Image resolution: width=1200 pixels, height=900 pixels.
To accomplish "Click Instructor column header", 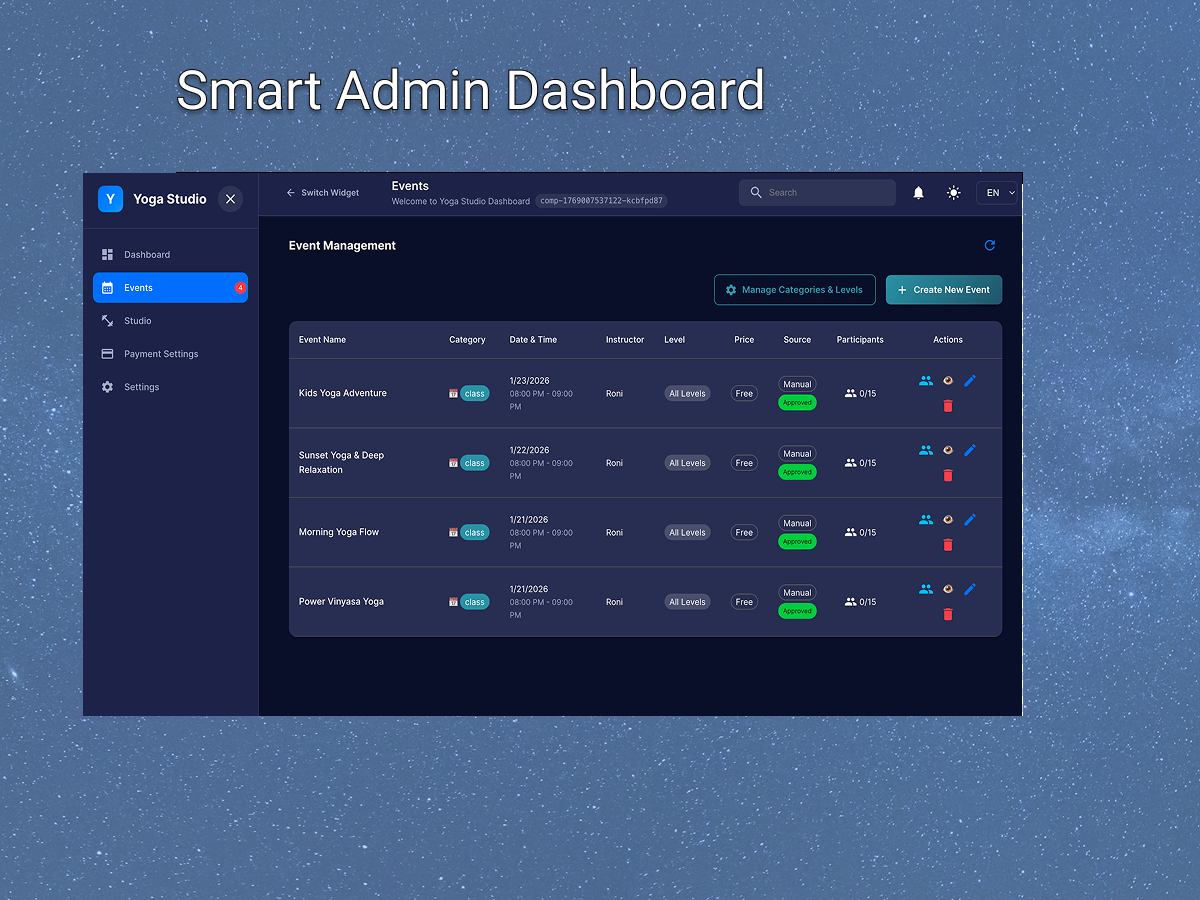I will tap(625, 340).
